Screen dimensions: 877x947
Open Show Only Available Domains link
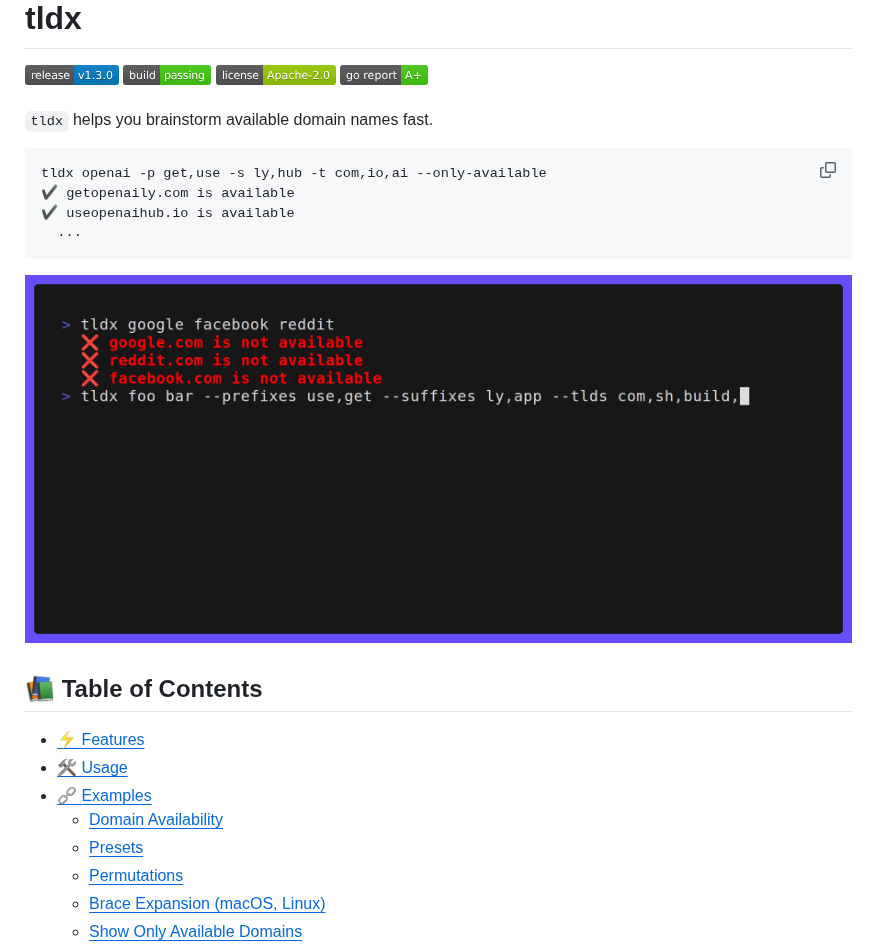(x=195, y=931)
